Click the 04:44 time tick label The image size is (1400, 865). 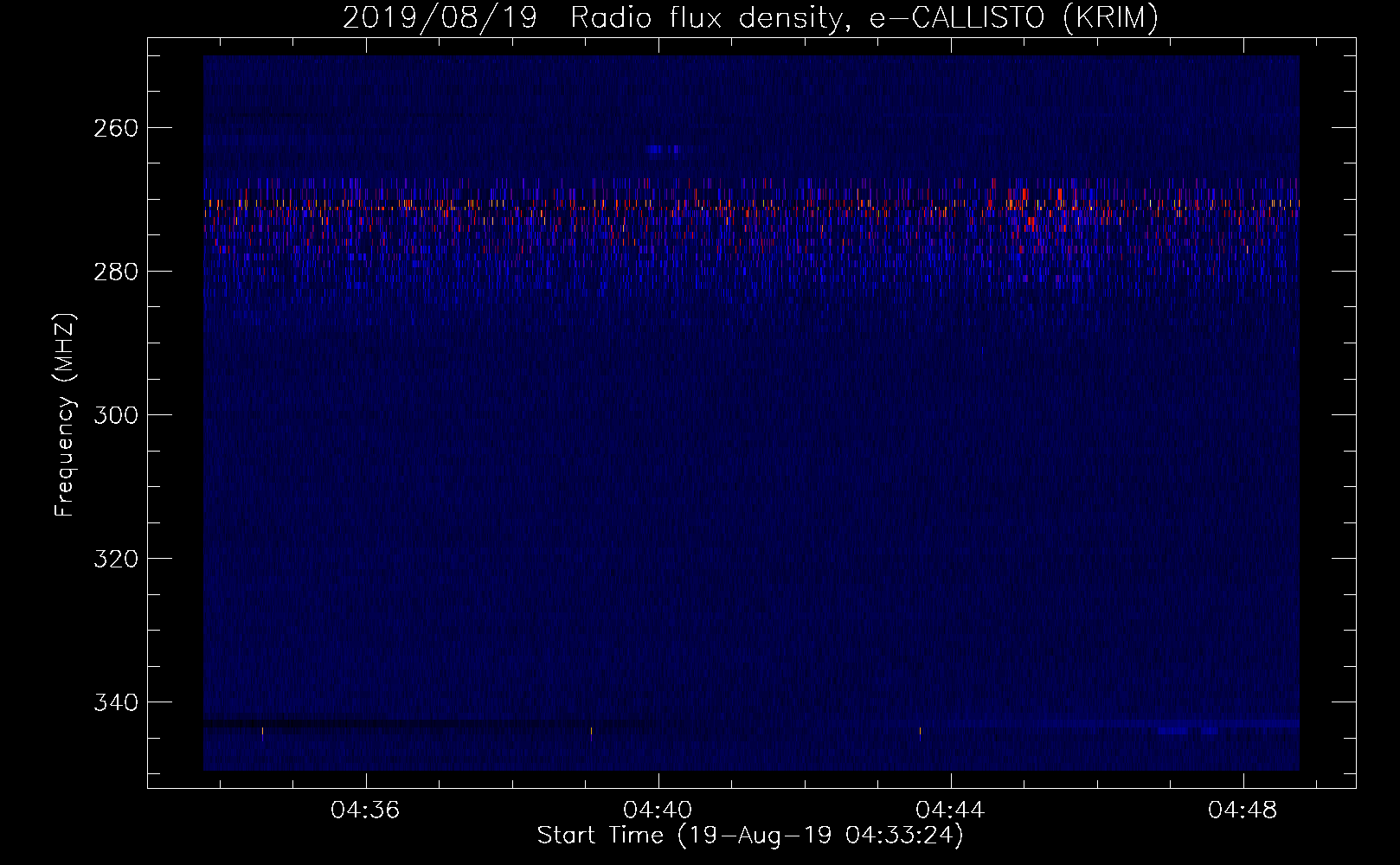point(950,811)
